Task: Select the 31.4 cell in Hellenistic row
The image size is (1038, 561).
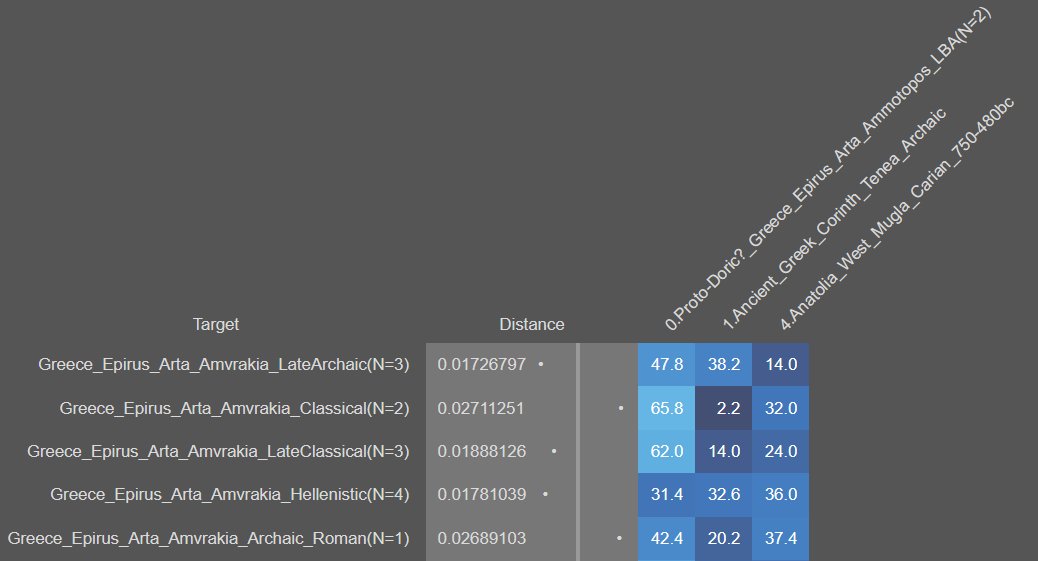Action: (x=667, y=494)
